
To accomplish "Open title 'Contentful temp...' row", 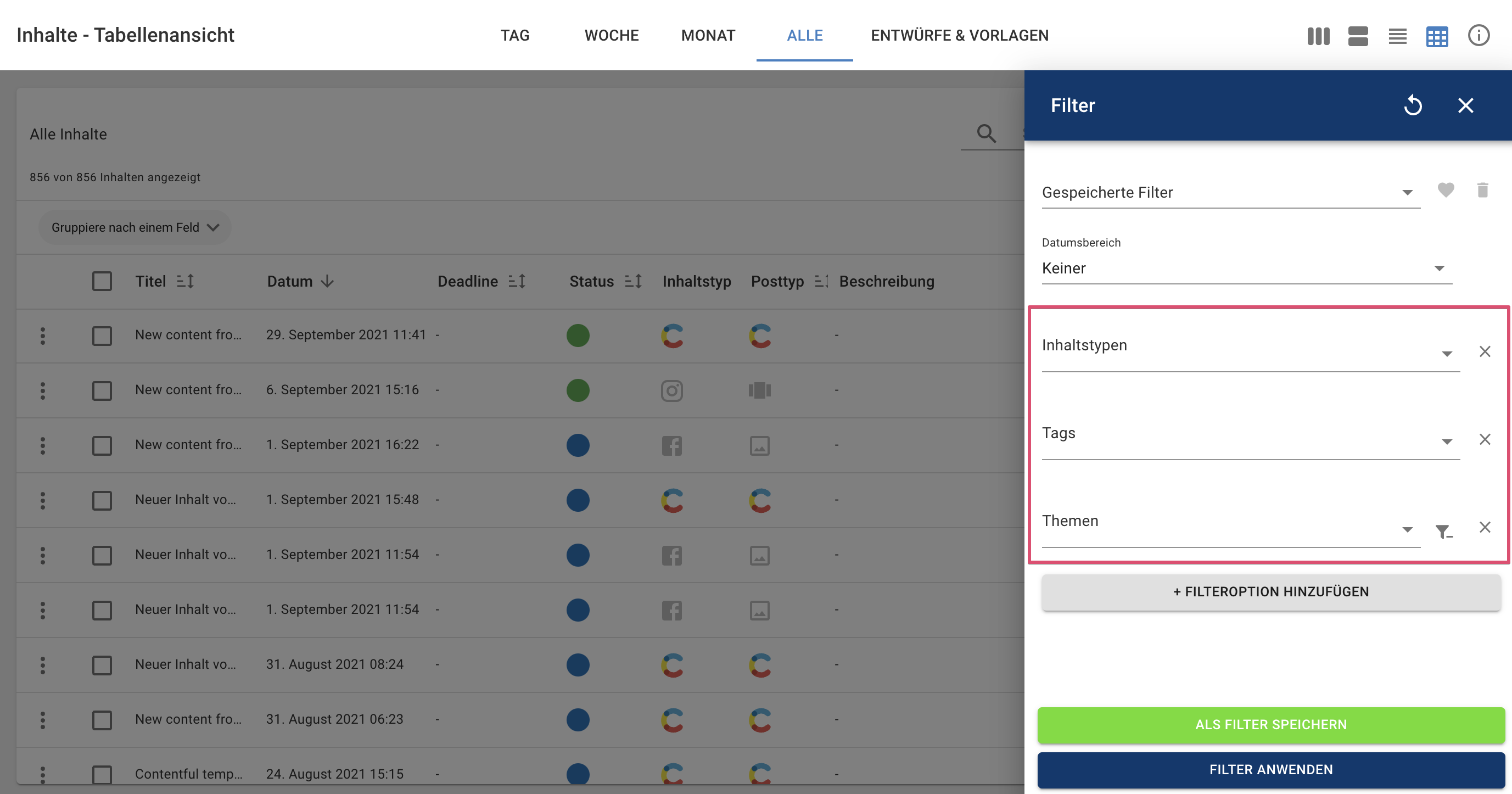I will (188, 774).
